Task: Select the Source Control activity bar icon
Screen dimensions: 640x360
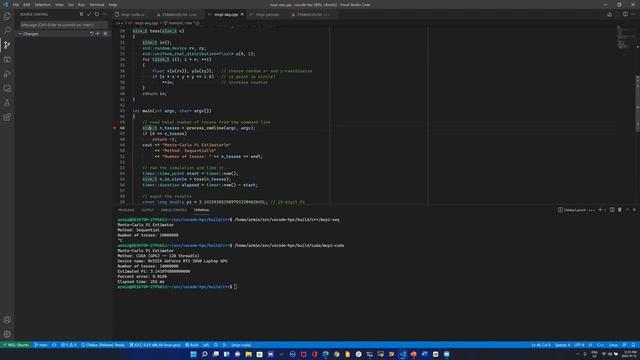Action: [x=7, y=45]
